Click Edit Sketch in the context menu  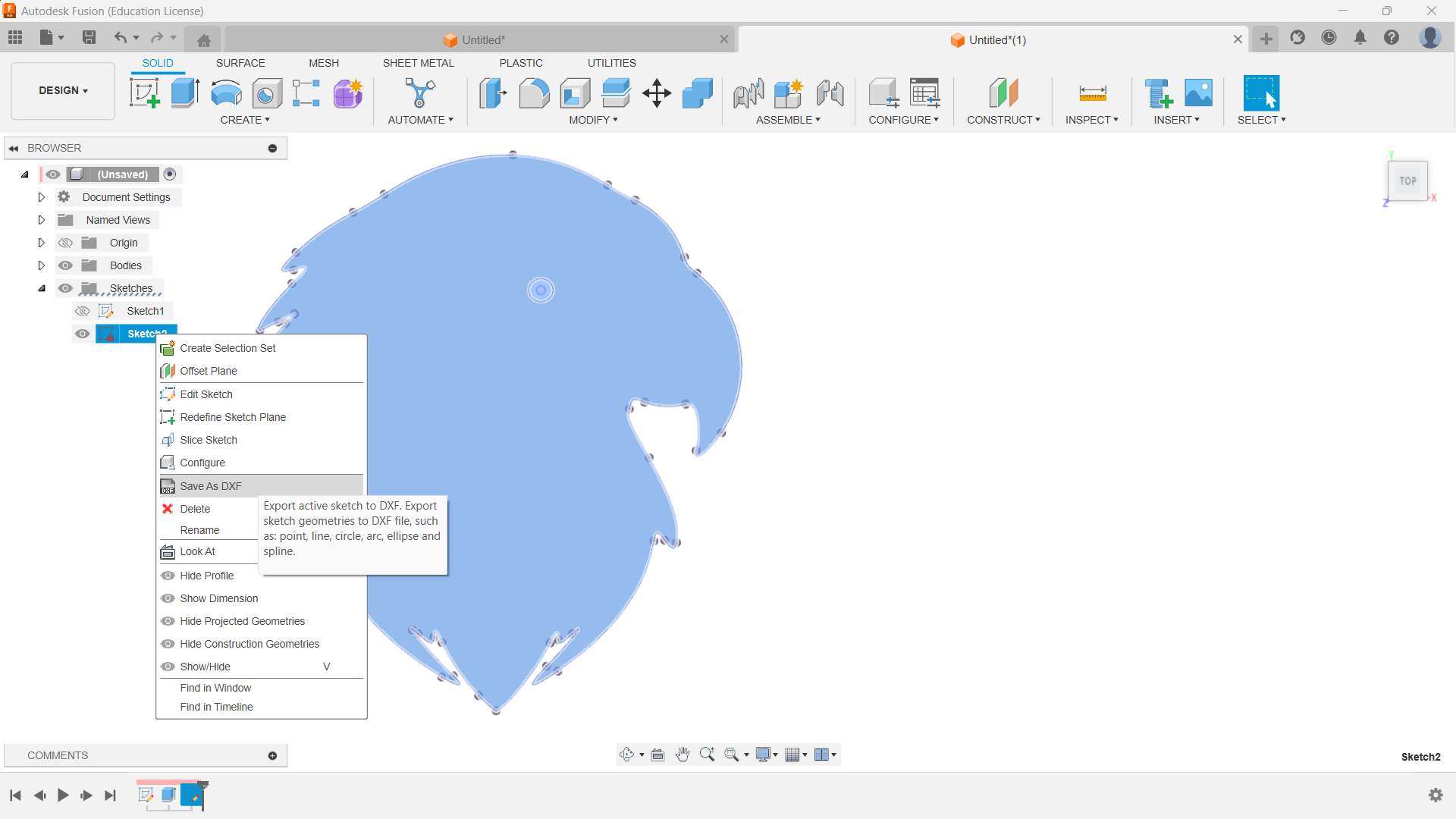pyautogui.click(x=206, y=394)
